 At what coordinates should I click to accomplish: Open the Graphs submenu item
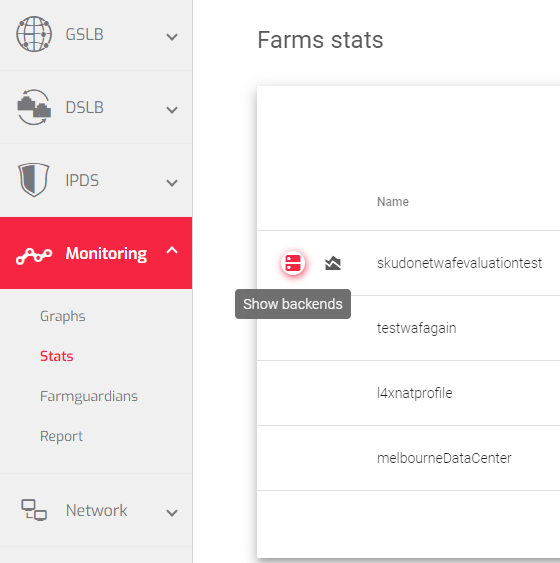click(62, 316)
